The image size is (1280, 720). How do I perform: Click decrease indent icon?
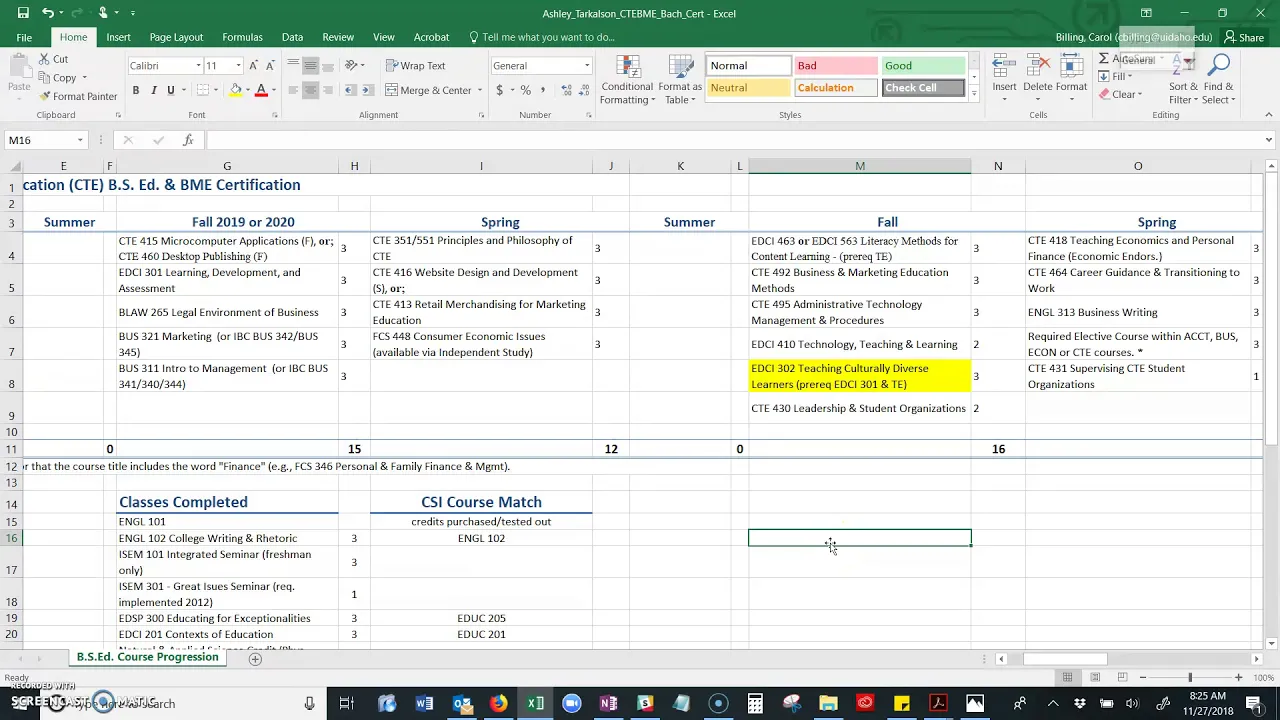pos(351,91)
